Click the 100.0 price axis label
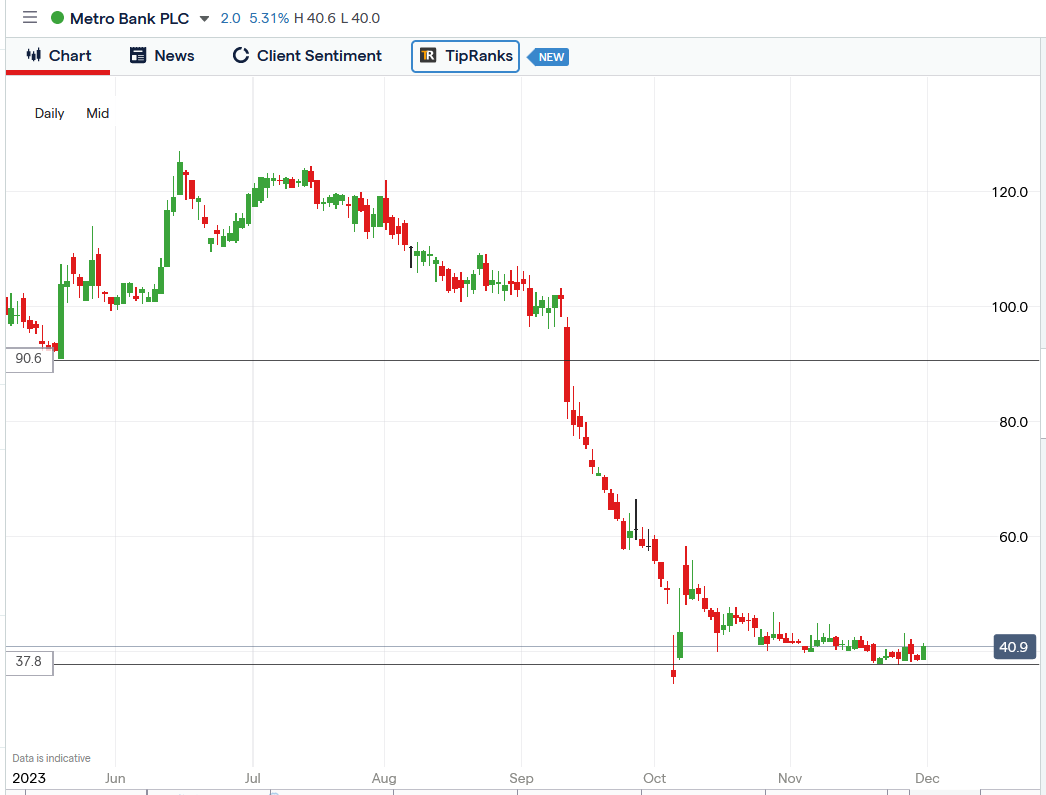 click(x=1009, y=307)
